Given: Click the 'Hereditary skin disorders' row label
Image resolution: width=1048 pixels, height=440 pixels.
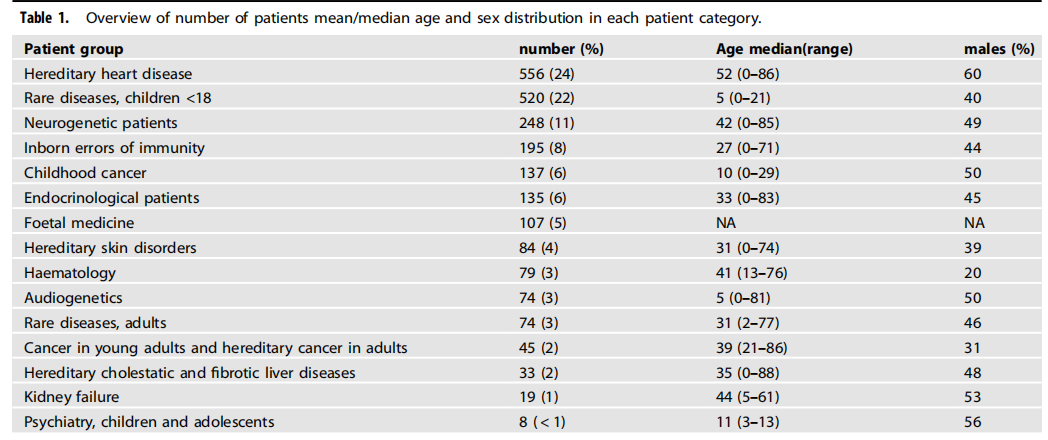Looking at the screenshot, I should coord(110,248).
